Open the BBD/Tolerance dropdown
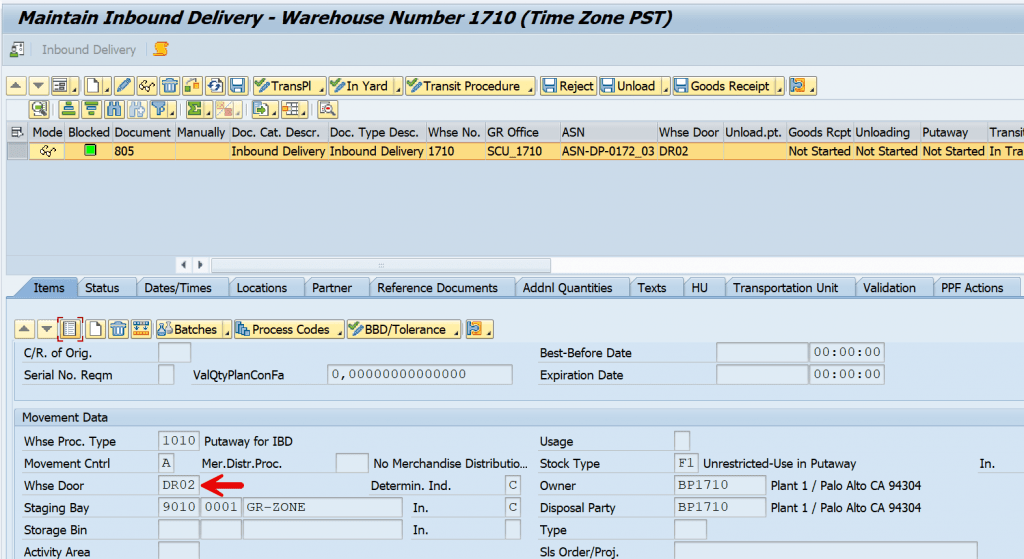This screenshot has height=559, width=1024. (x=456, y=332)
